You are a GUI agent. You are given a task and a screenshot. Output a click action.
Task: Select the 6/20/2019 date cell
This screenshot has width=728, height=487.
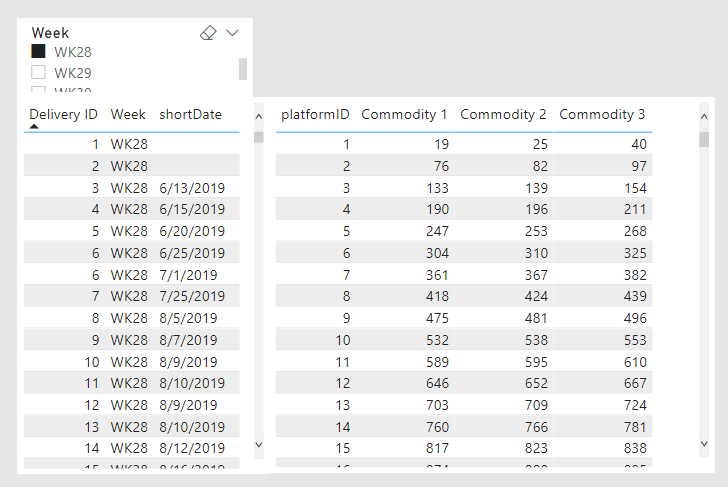tap(192, 231)
